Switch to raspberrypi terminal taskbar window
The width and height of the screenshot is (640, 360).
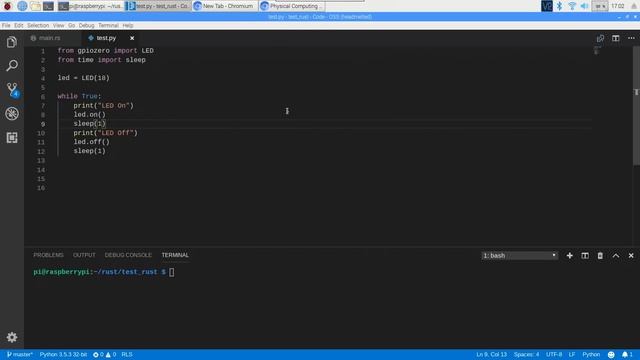point(90,6)
